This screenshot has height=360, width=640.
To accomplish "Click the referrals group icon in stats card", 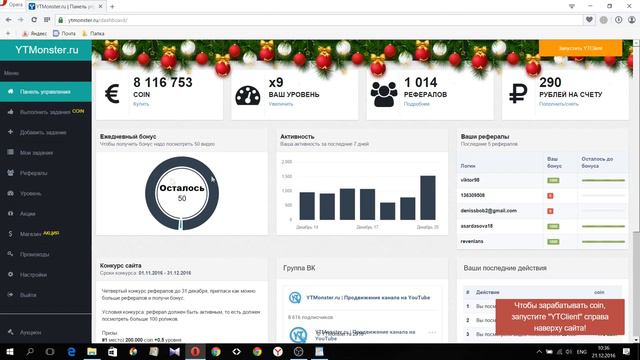I will 384,94.
